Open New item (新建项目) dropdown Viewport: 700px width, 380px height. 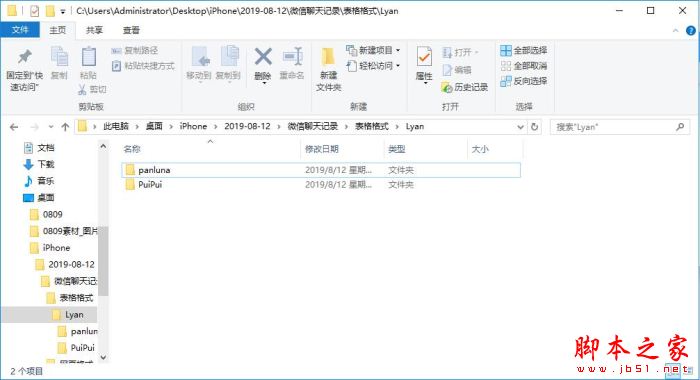pyautogui.click(x=373, y=50)
